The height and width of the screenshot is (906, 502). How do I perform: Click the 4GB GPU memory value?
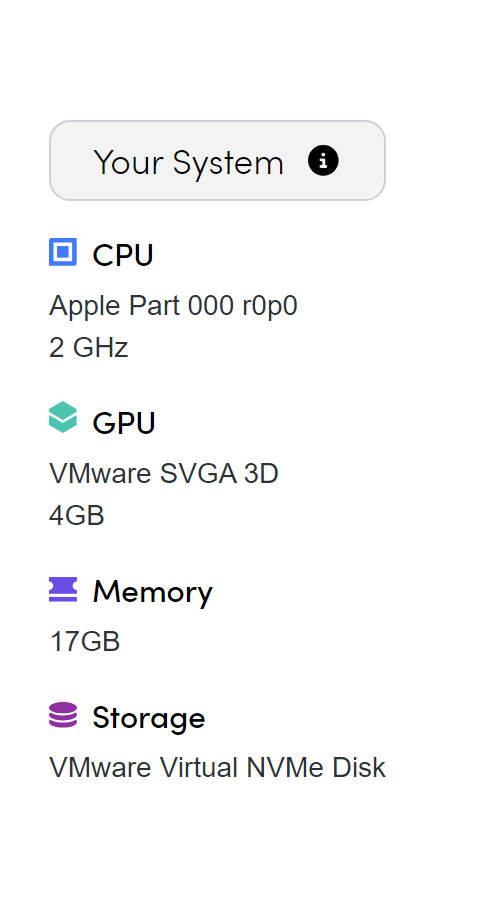77,515
